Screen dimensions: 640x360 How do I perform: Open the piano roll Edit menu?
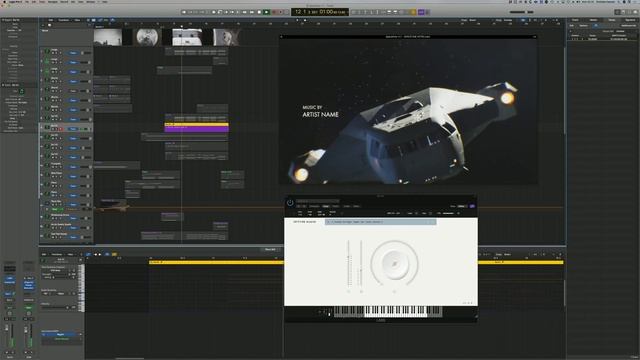[44, 254]
